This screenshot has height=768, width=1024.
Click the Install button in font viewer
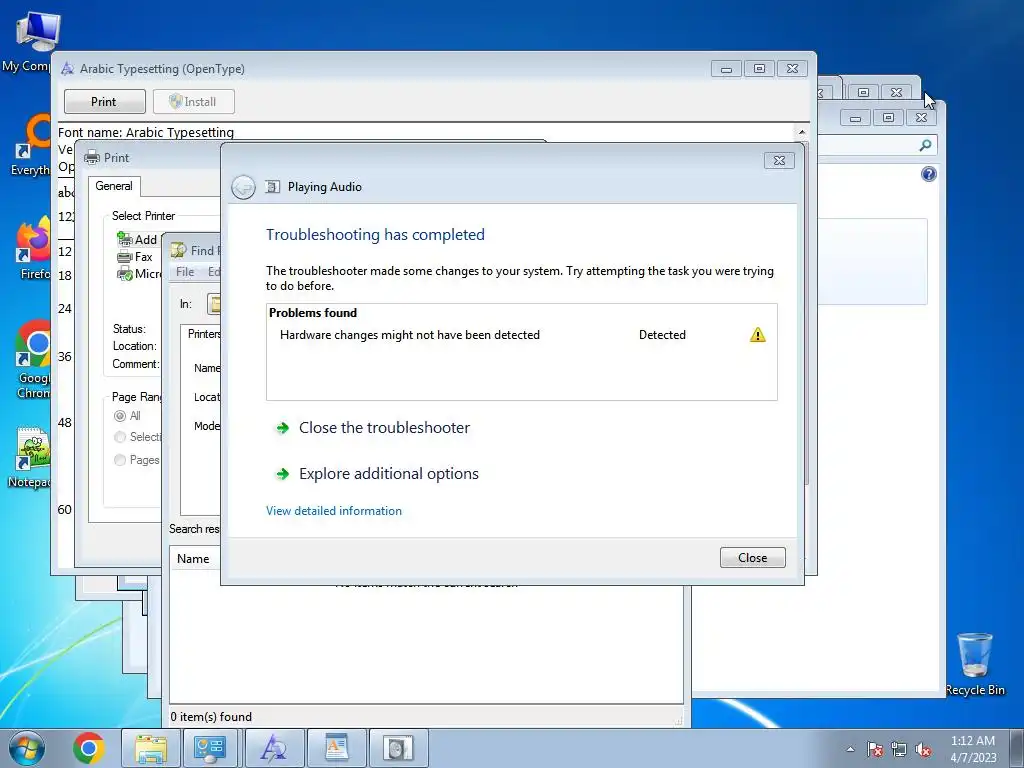coord(193,102)
